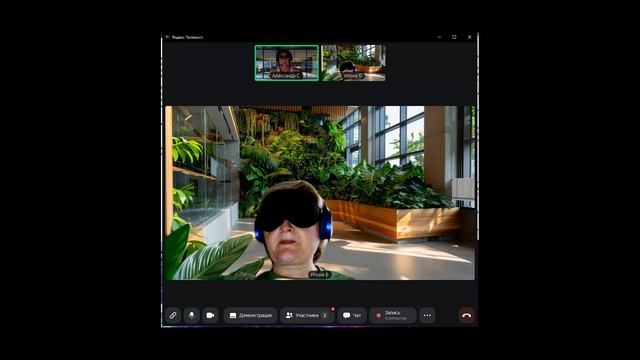
Task: End the call with the red hang-up button
Action: (x=467, y=316)
